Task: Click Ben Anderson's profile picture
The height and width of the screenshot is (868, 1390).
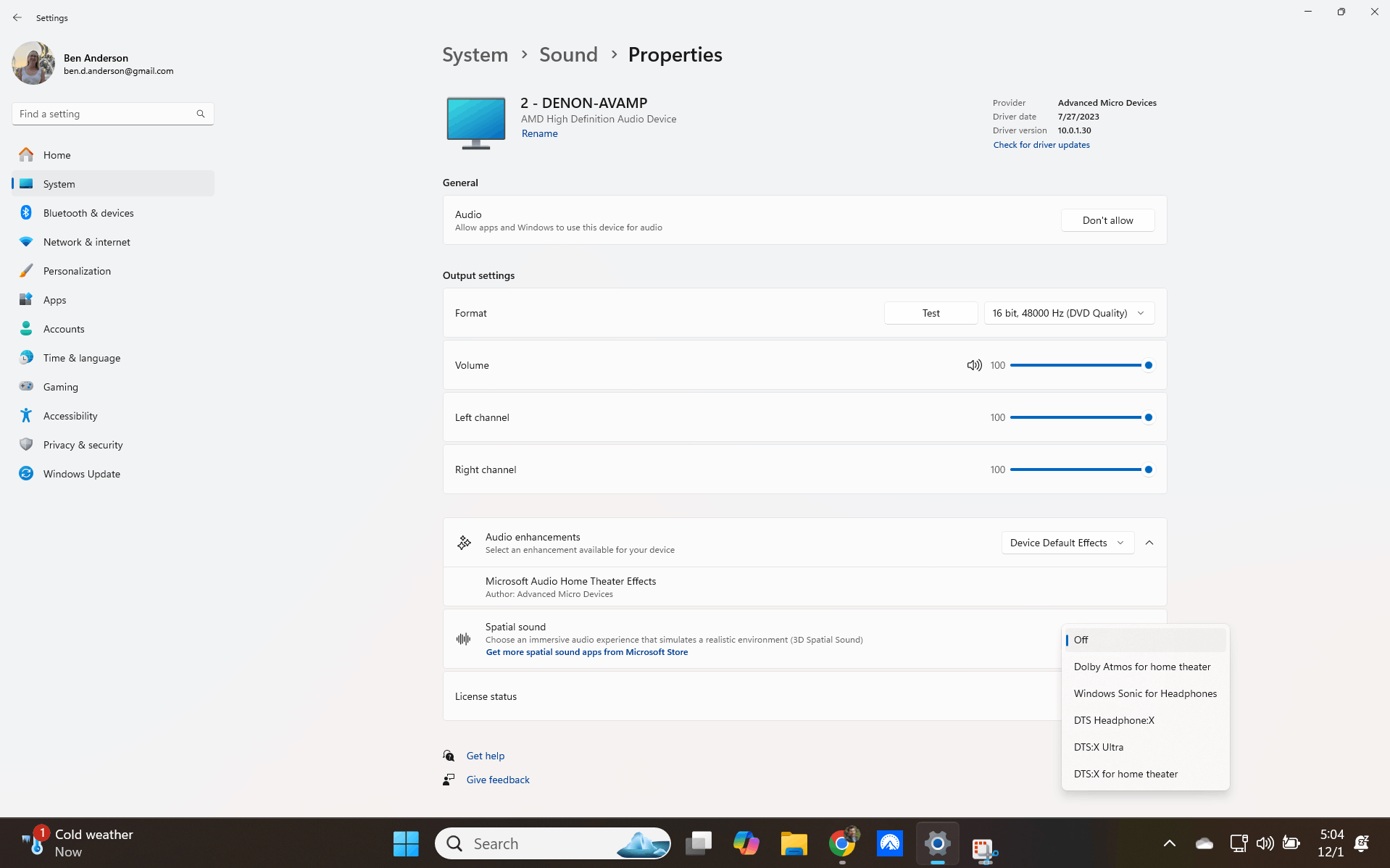Action: pos(33,63)
